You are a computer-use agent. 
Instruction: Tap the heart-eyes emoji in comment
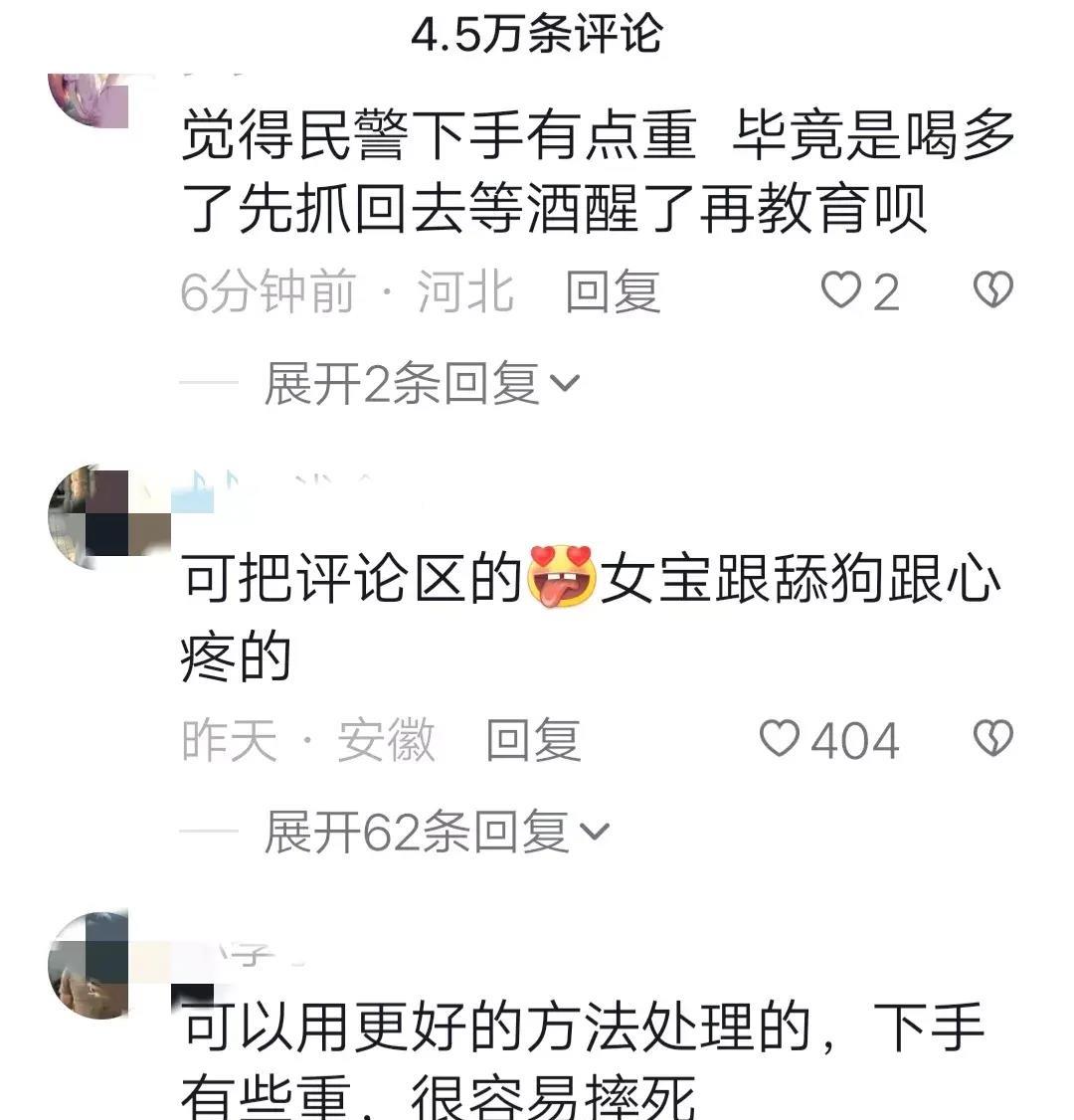561,577
